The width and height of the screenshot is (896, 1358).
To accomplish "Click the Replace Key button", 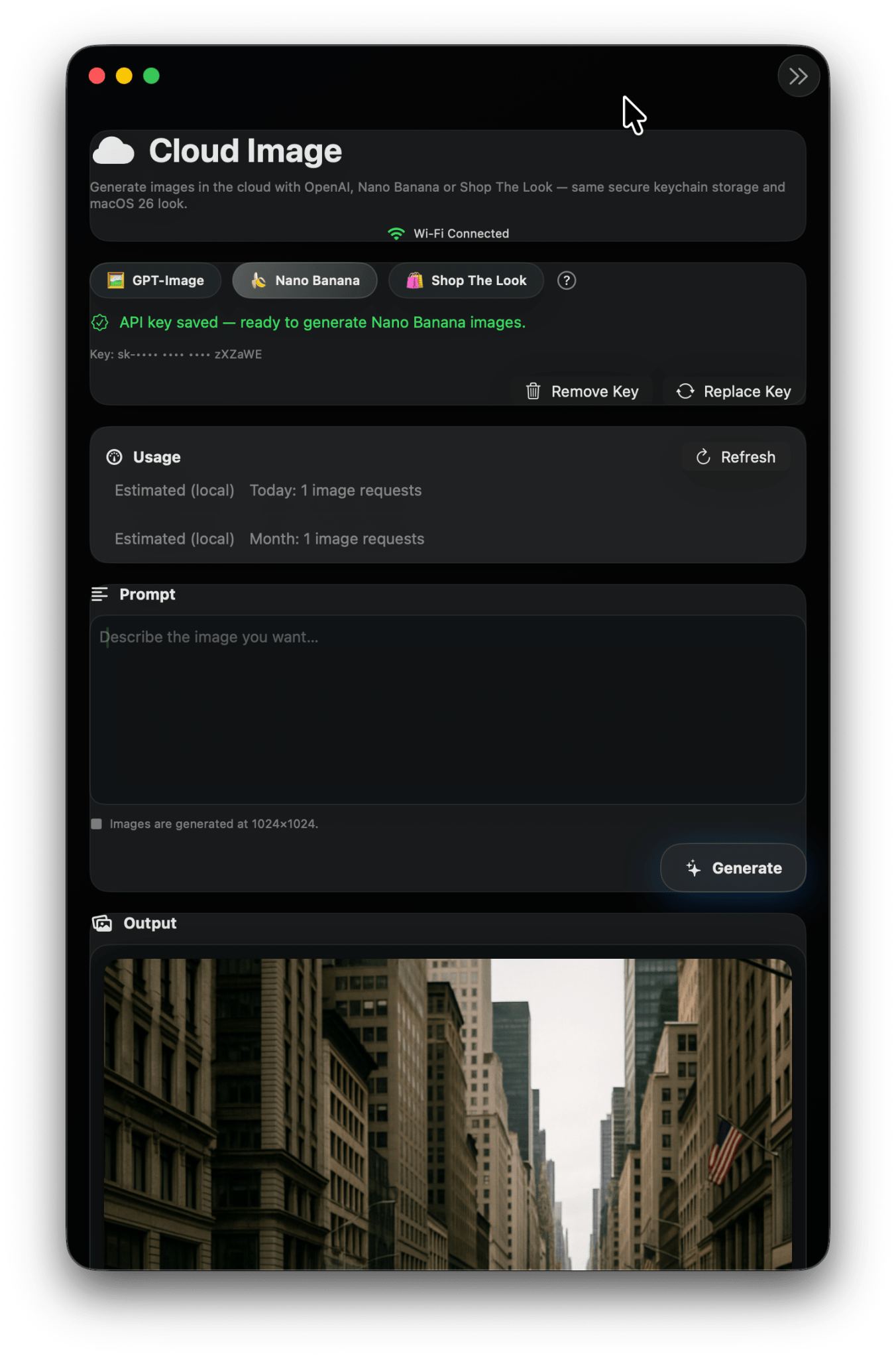I will [x=734, y=391].
